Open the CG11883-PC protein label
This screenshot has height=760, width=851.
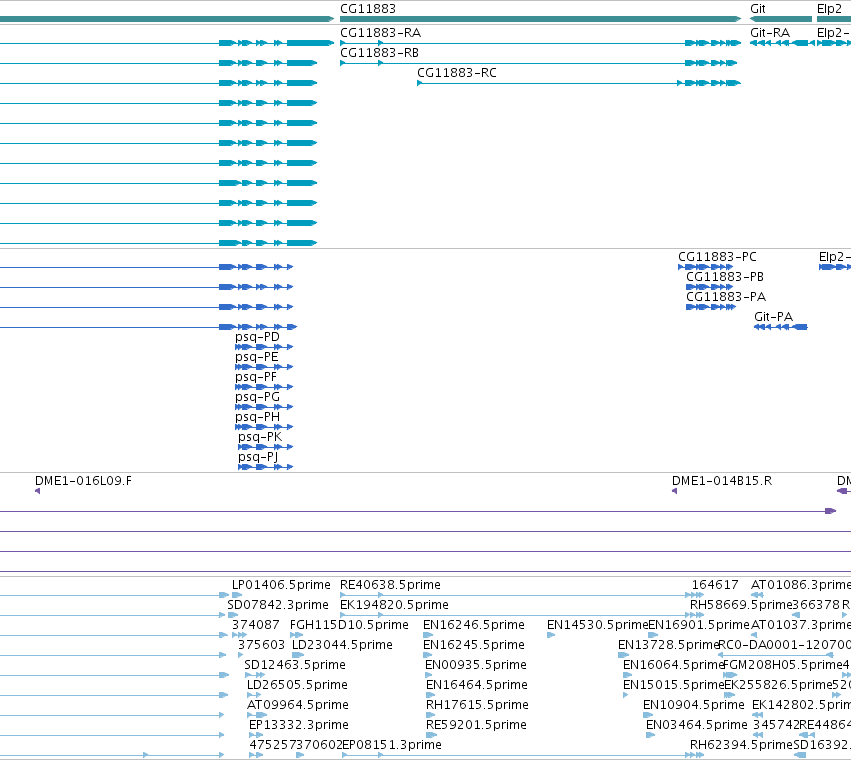click(x=717, y=257)
